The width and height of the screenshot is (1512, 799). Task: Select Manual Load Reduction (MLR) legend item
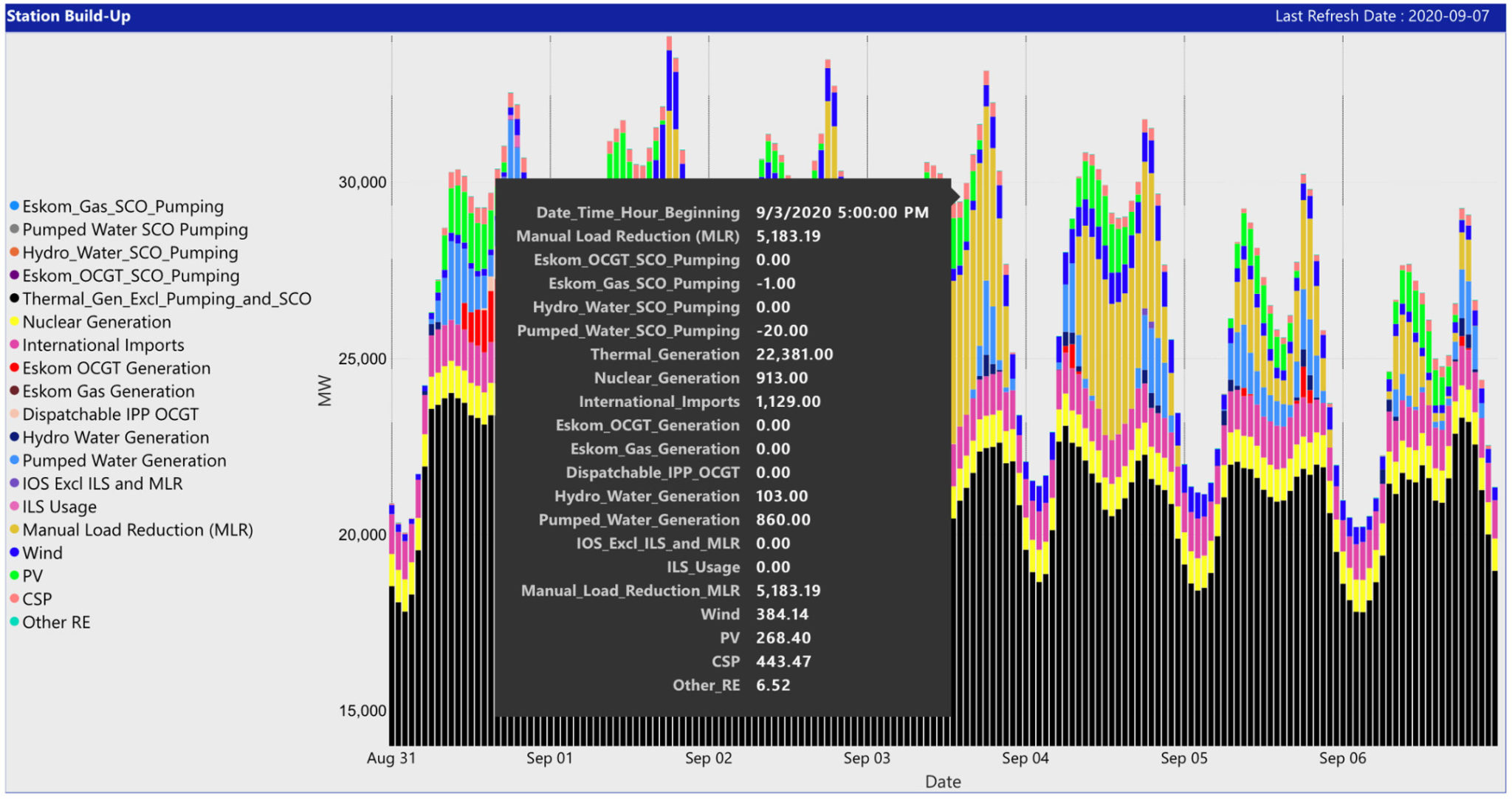tap(137, 530)
